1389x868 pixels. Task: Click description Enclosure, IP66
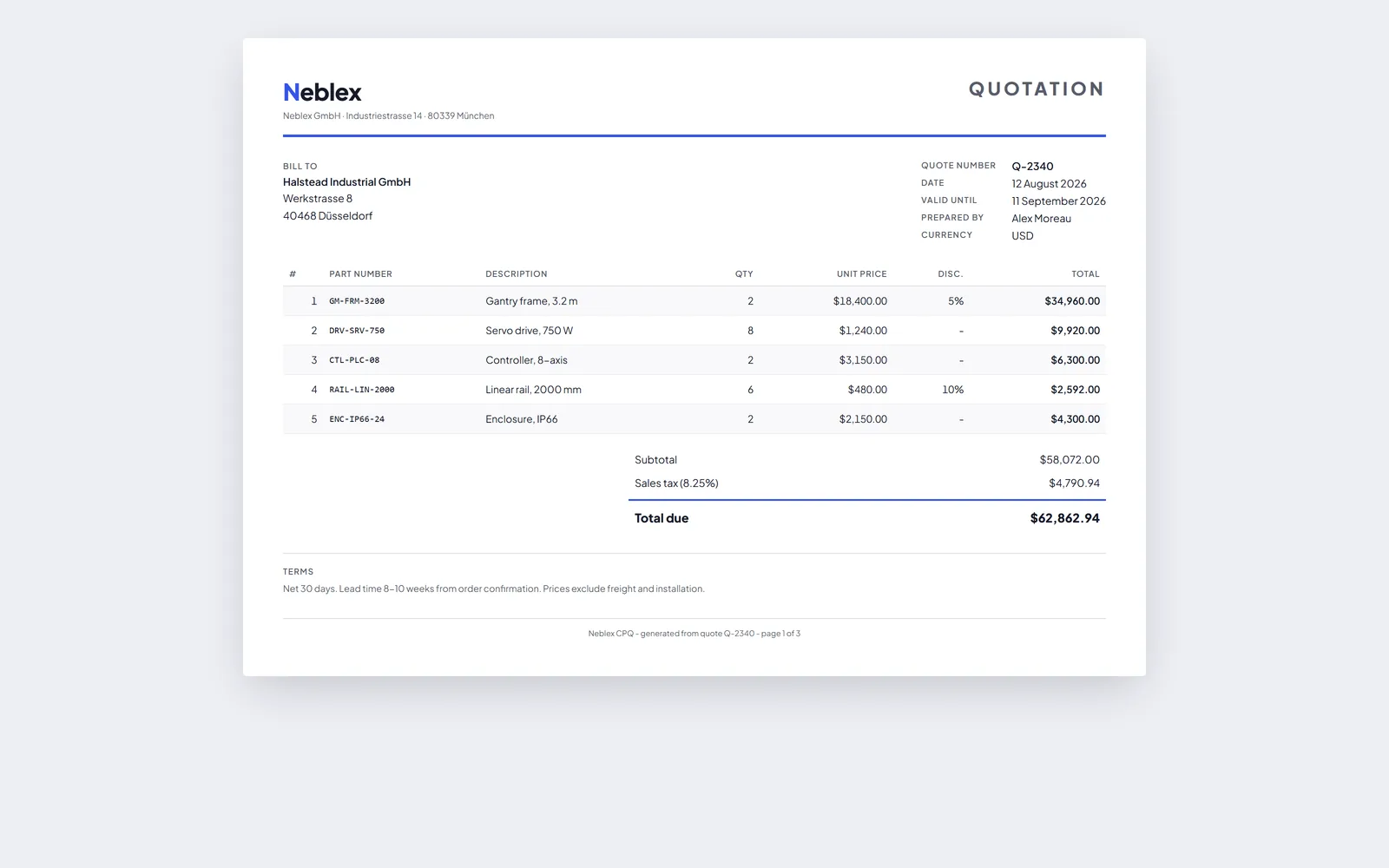point(522,419)
